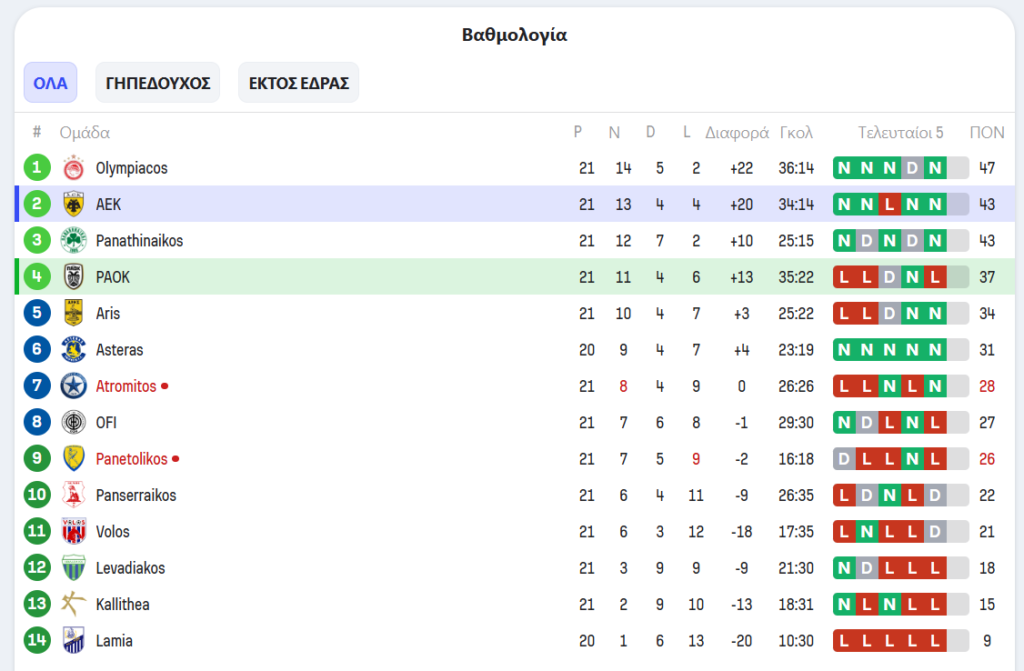Click the Aris club logo

73,313
